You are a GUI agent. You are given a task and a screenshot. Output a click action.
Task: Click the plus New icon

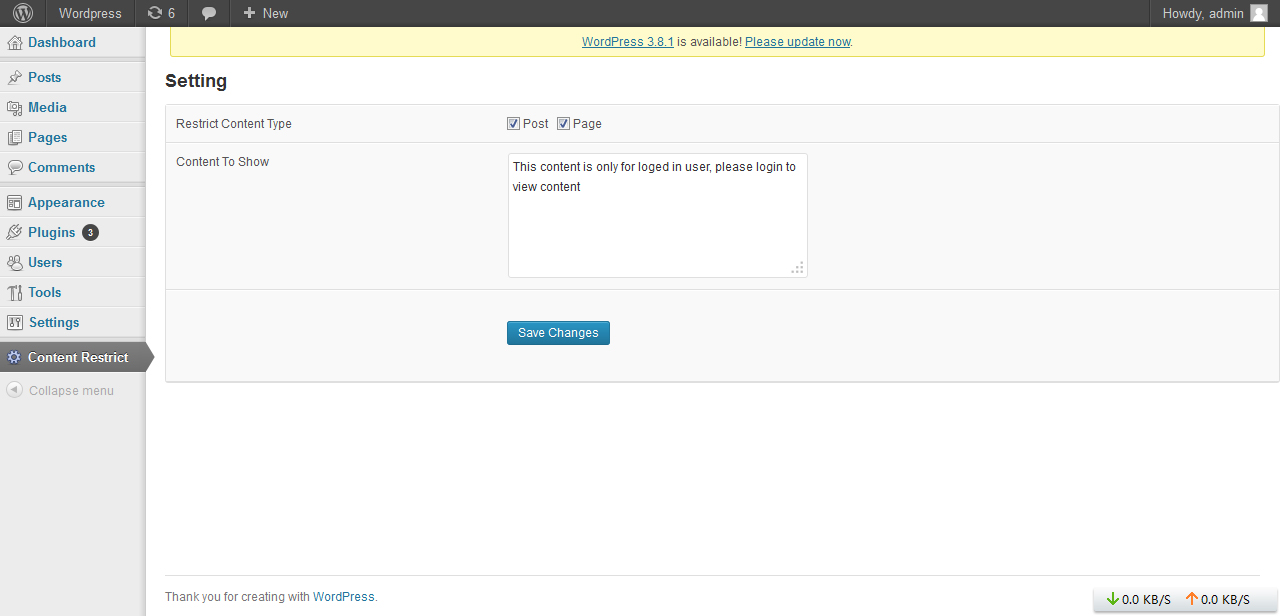(250, 13)
